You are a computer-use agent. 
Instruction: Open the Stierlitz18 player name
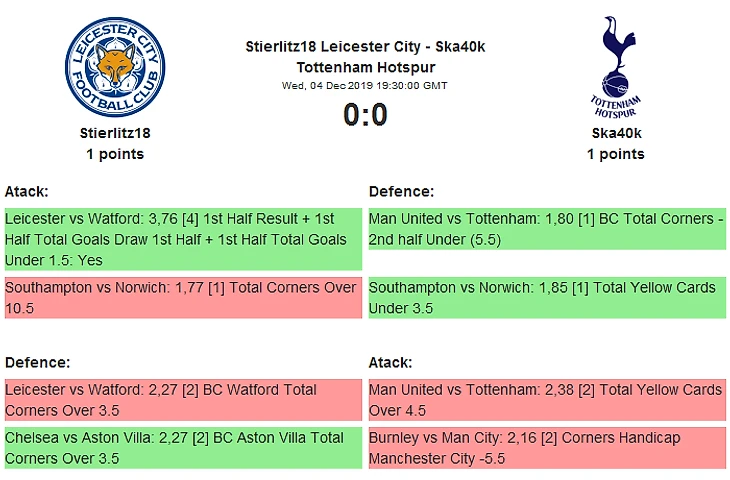pyautogui.click(x=114, y=132)
